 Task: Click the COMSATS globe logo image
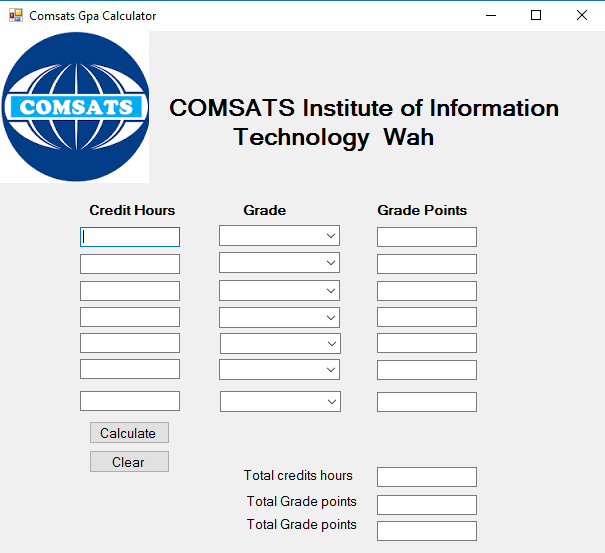(75, 107)
